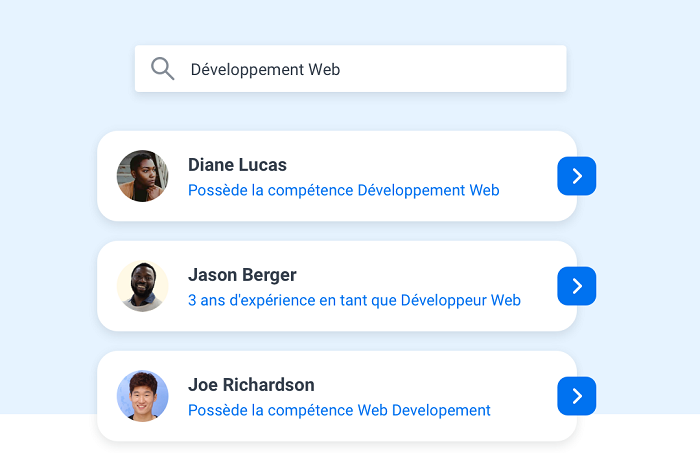Click the Diane Lucas name
Image resolution: width=700 pixels, height=453 pixels.
pos(237,165)
